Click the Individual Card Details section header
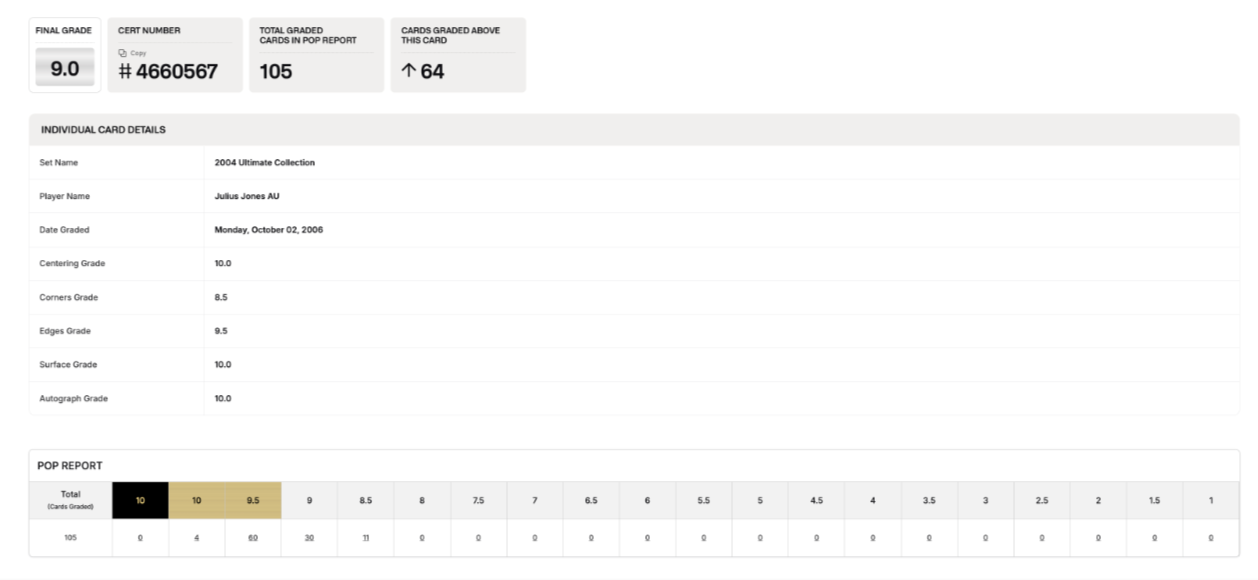This screenshot has height=580, width=1258. pos(103,130)
